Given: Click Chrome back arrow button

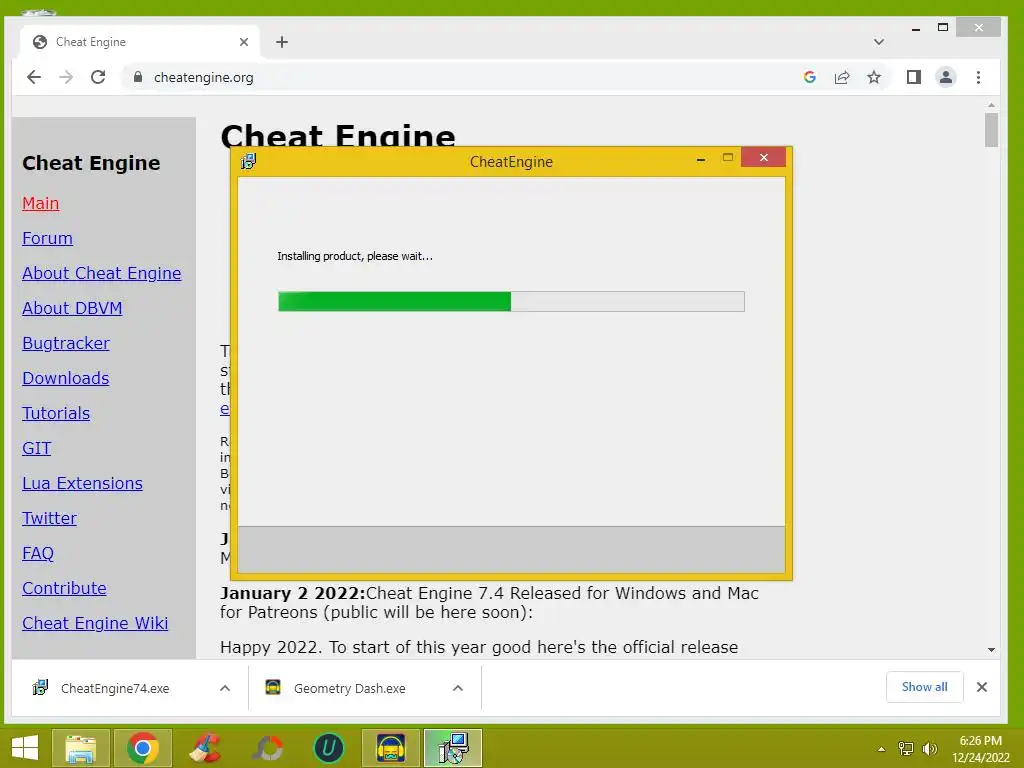Looking at the screenshot, I should click(x=34, y=77).
